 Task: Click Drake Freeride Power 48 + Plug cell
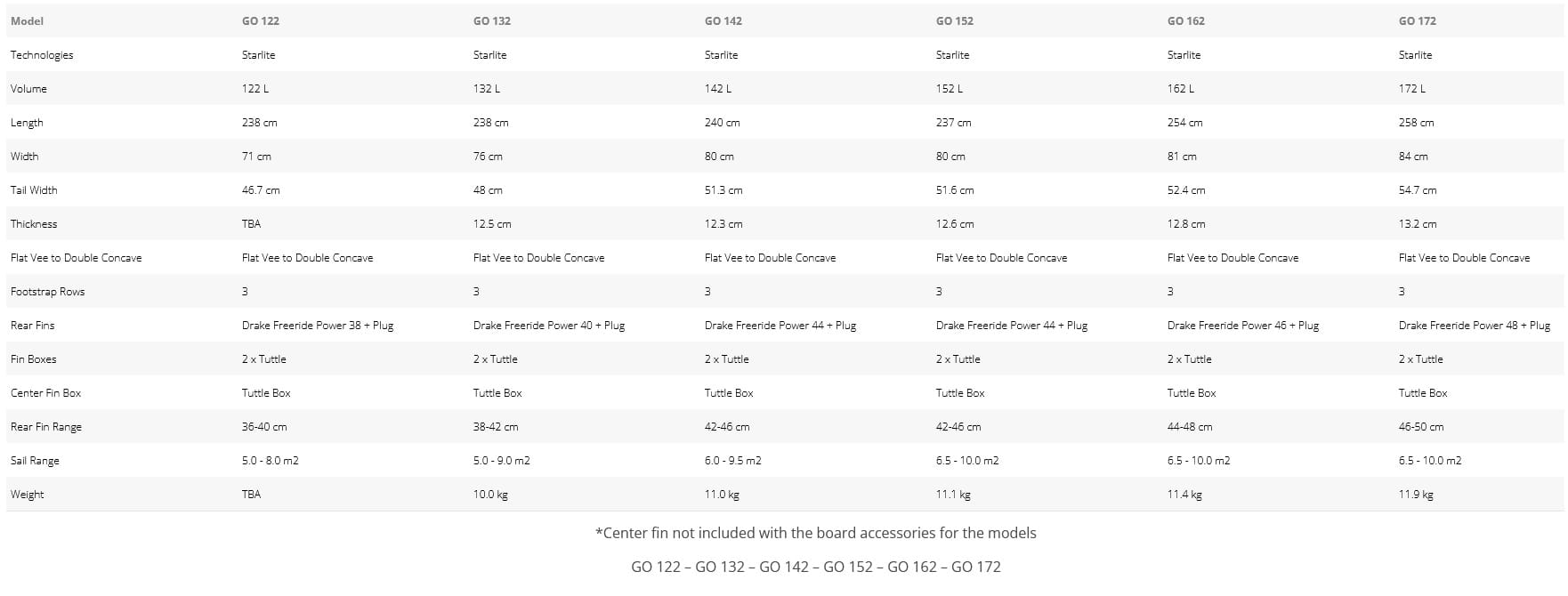(1474, 326)
